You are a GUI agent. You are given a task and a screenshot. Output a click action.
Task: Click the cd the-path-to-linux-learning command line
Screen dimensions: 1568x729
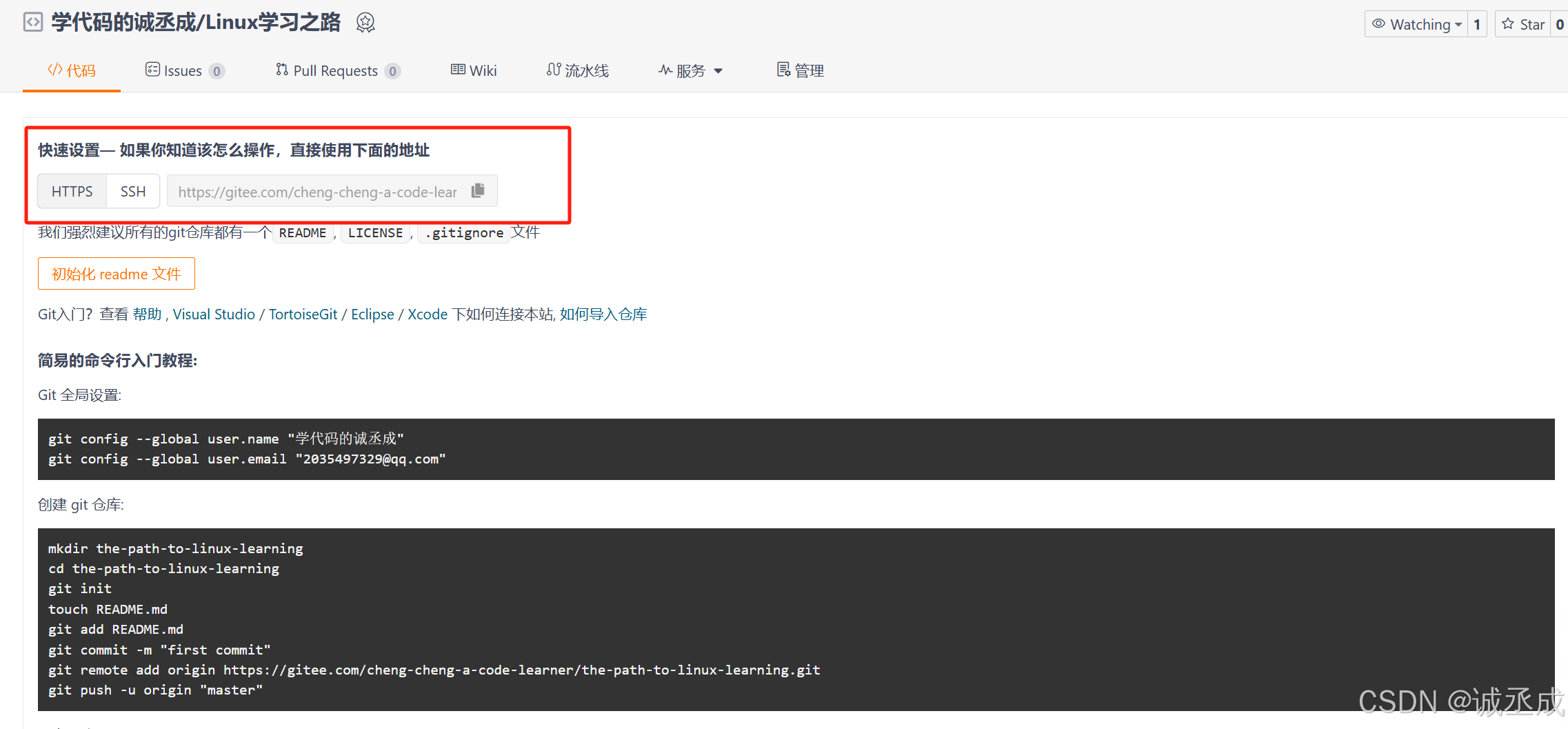tap(164, 568)
